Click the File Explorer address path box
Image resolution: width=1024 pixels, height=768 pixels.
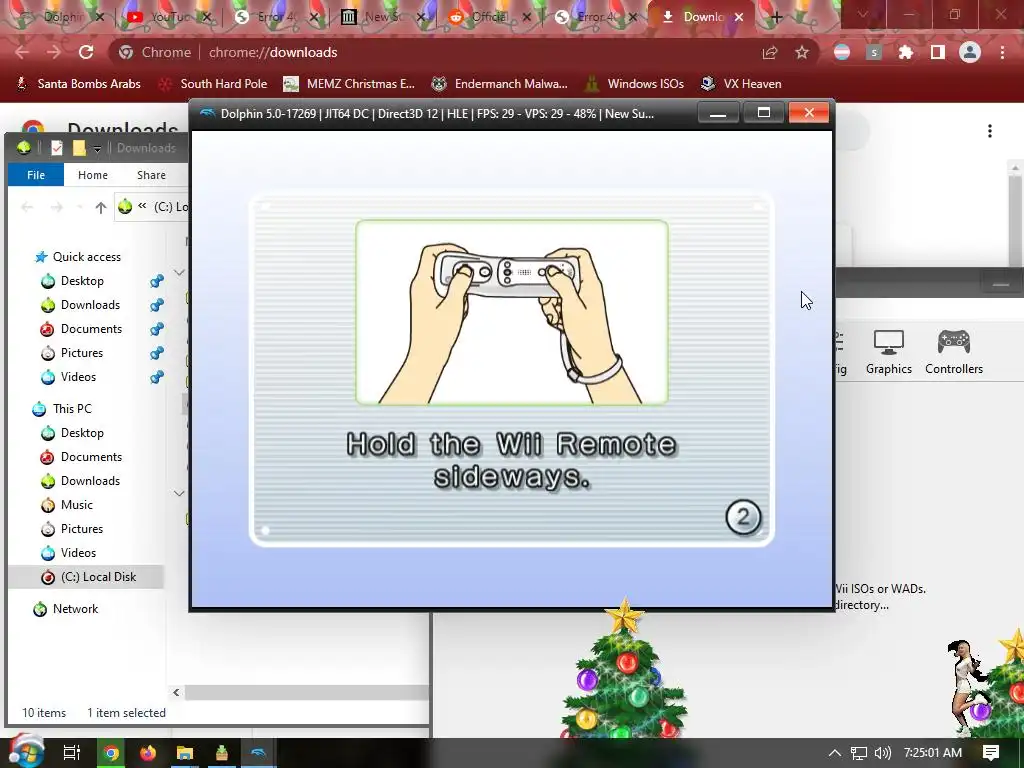(x=152, y=207)
